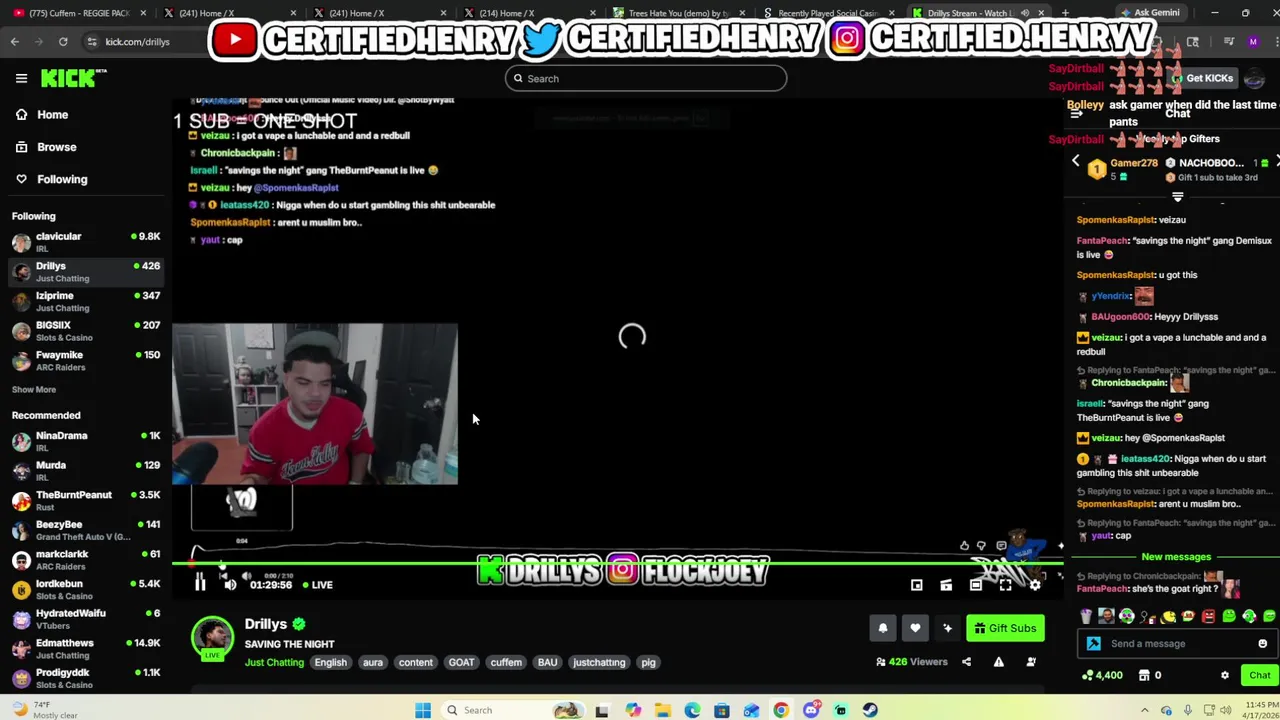1280x720 pixels.
Task: Open File Explorer from taskbar
Action: point(662,710)
